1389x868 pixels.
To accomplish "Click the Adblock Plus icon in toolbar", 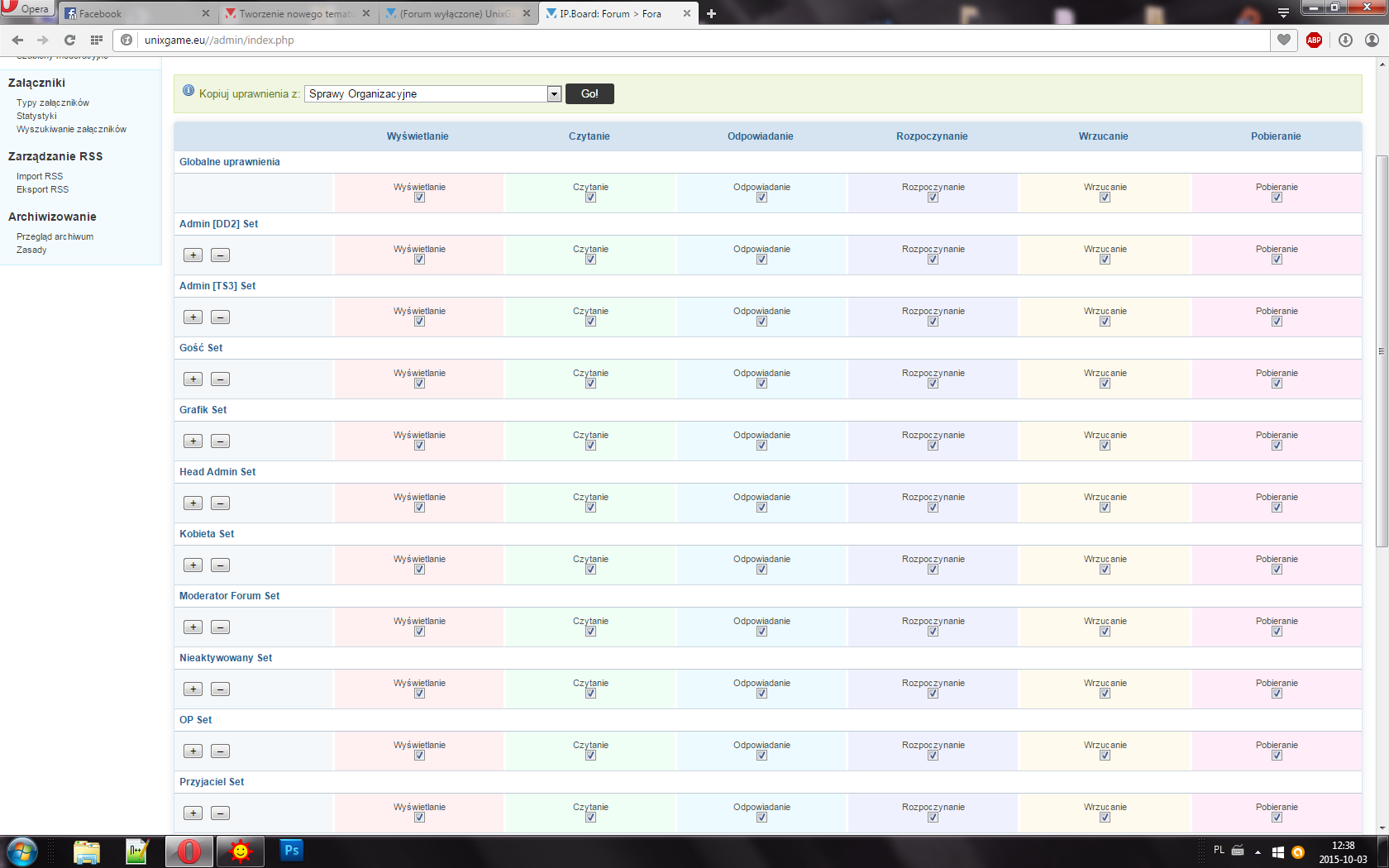I will click(x=1314, y=40).
